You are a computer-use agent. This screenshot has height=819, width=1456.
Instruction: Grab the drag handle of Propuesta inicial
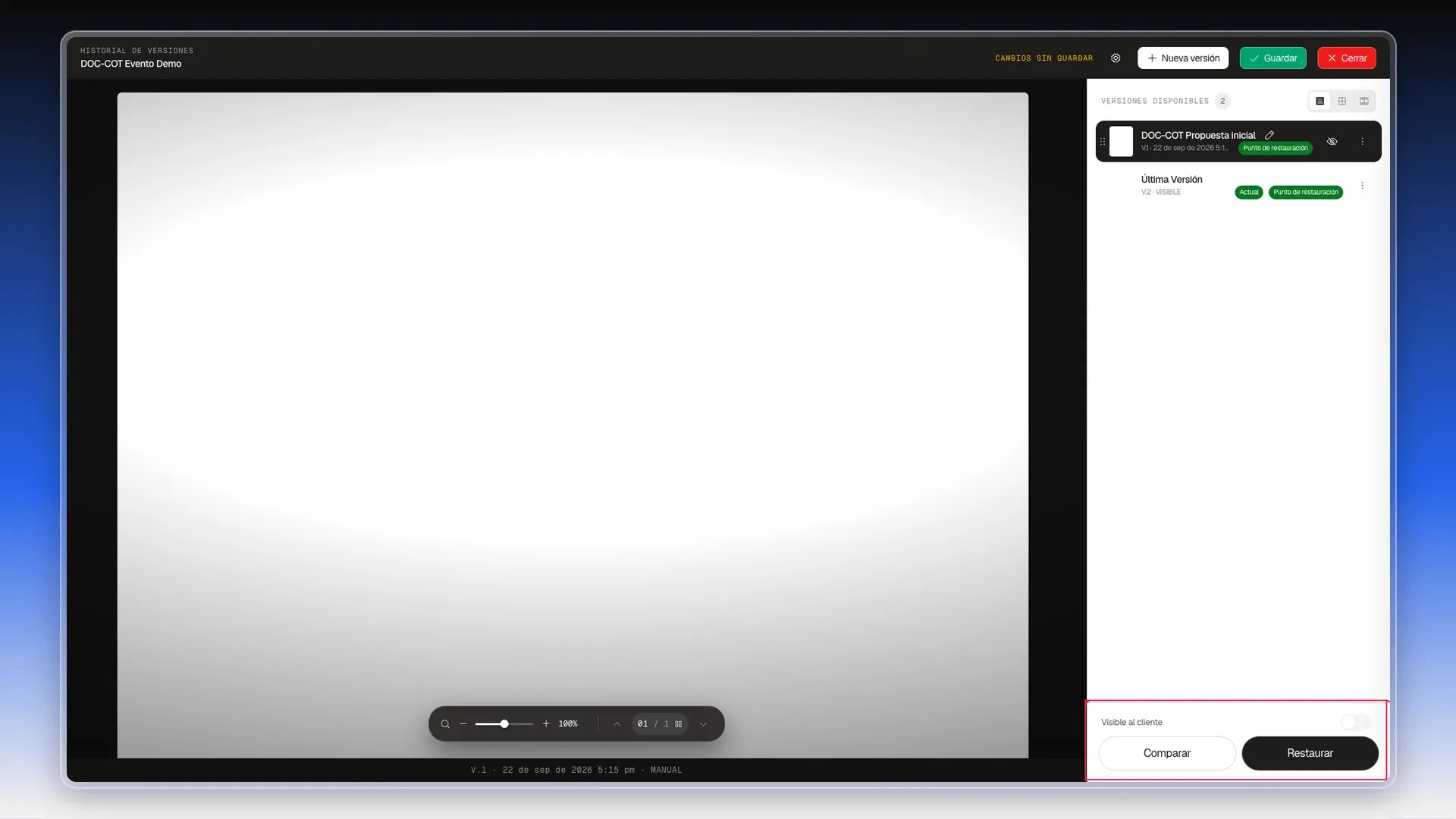point(1103,142)
